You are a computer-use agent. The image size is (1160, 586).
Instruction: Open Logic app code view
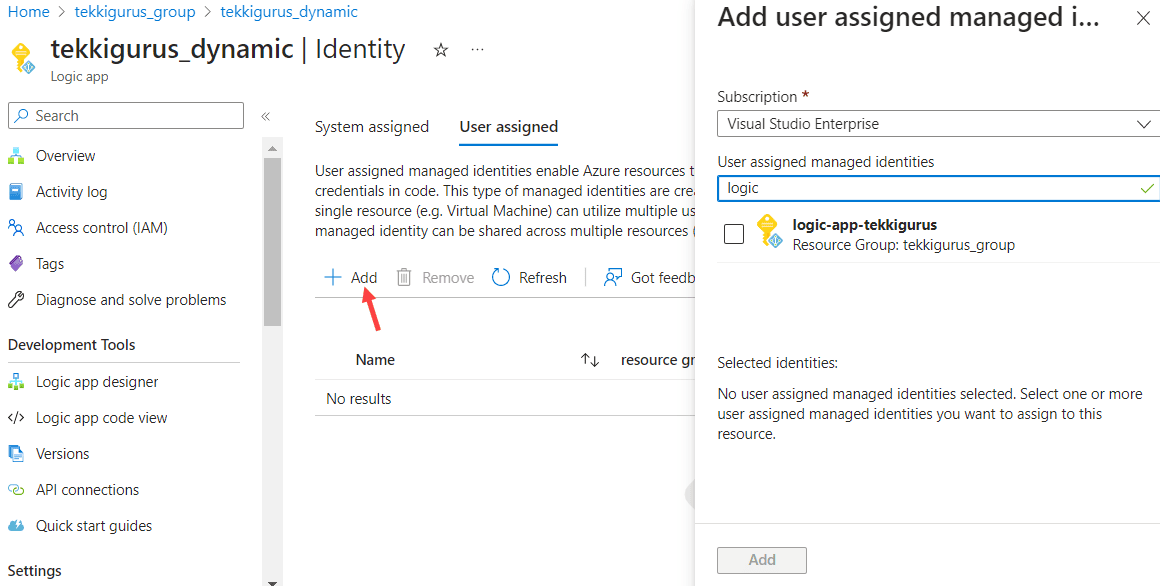pyautogui.click(x=101, y=417)
